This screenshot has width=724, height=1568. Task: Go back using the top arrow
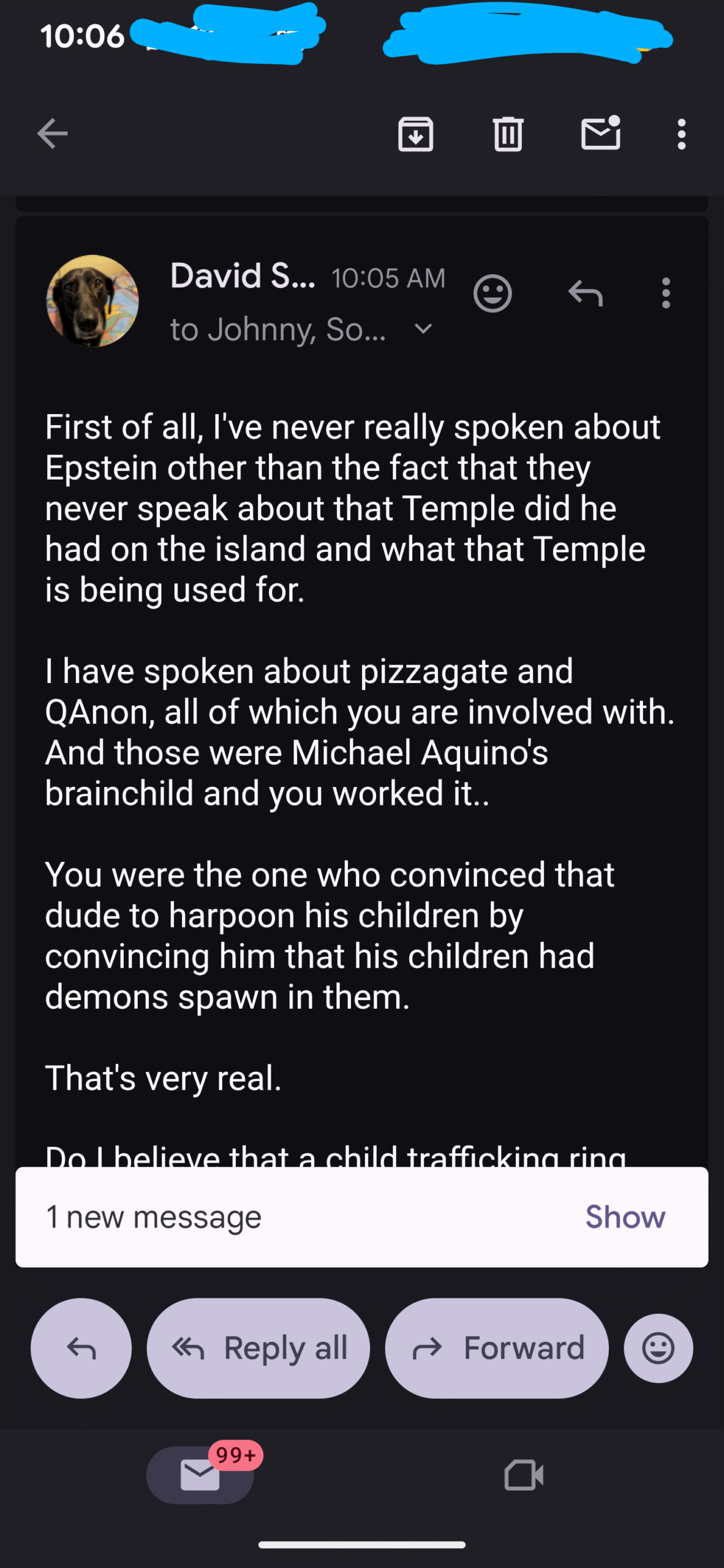pyautogui.click(x=53, y=134)
